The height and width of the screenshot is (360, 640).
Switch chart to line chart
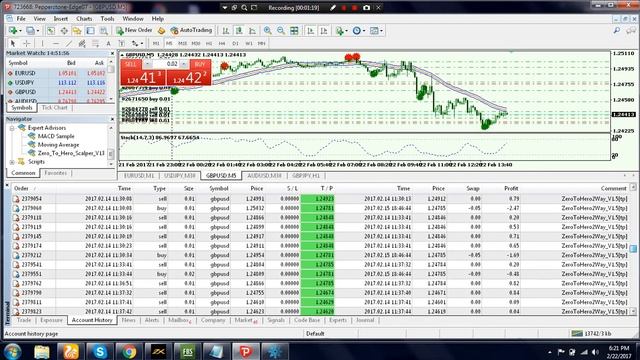tap(253, 31)
